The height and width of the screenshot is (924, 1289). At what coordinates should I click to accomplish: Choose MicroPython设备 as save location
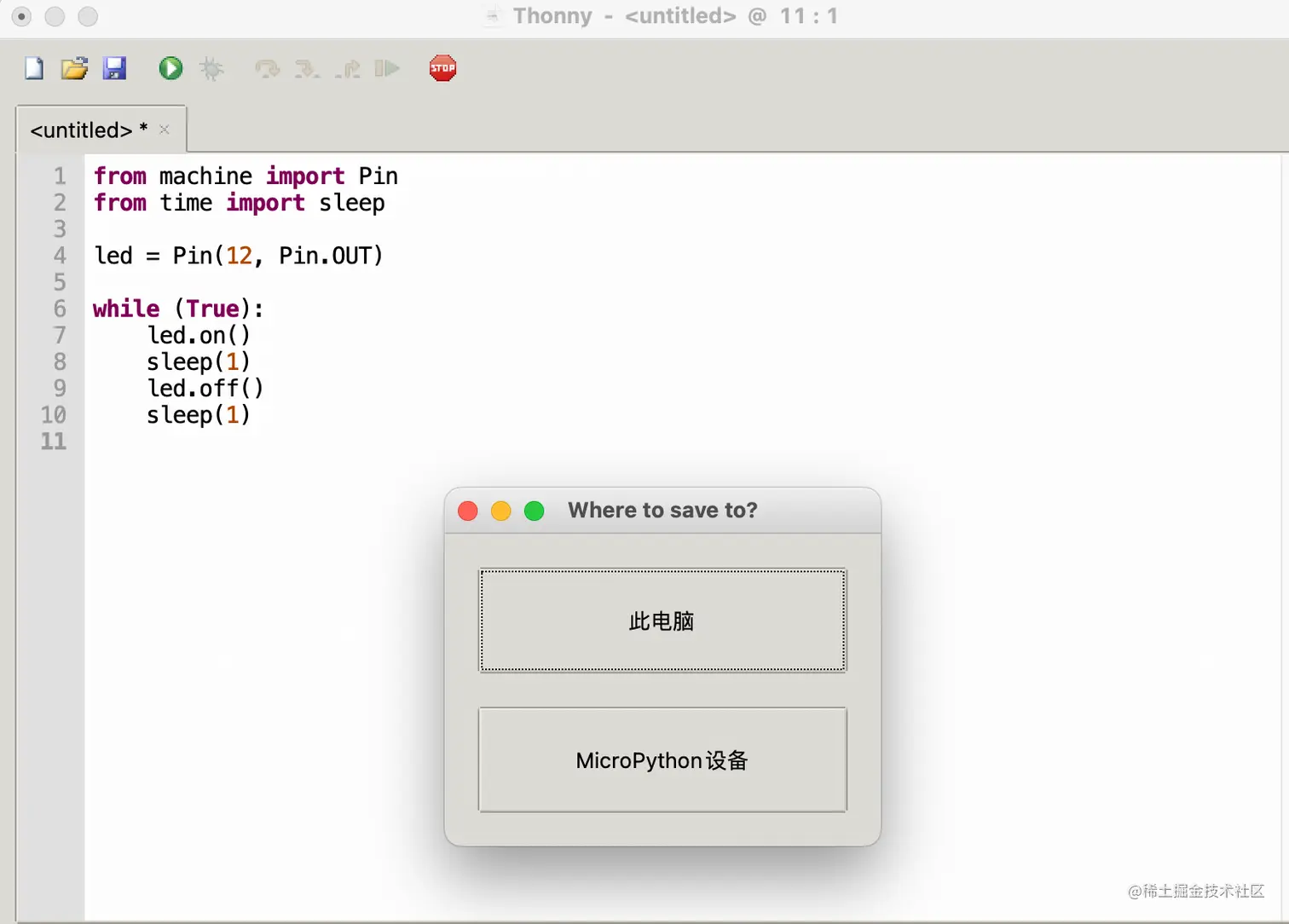tap(662, 759)
